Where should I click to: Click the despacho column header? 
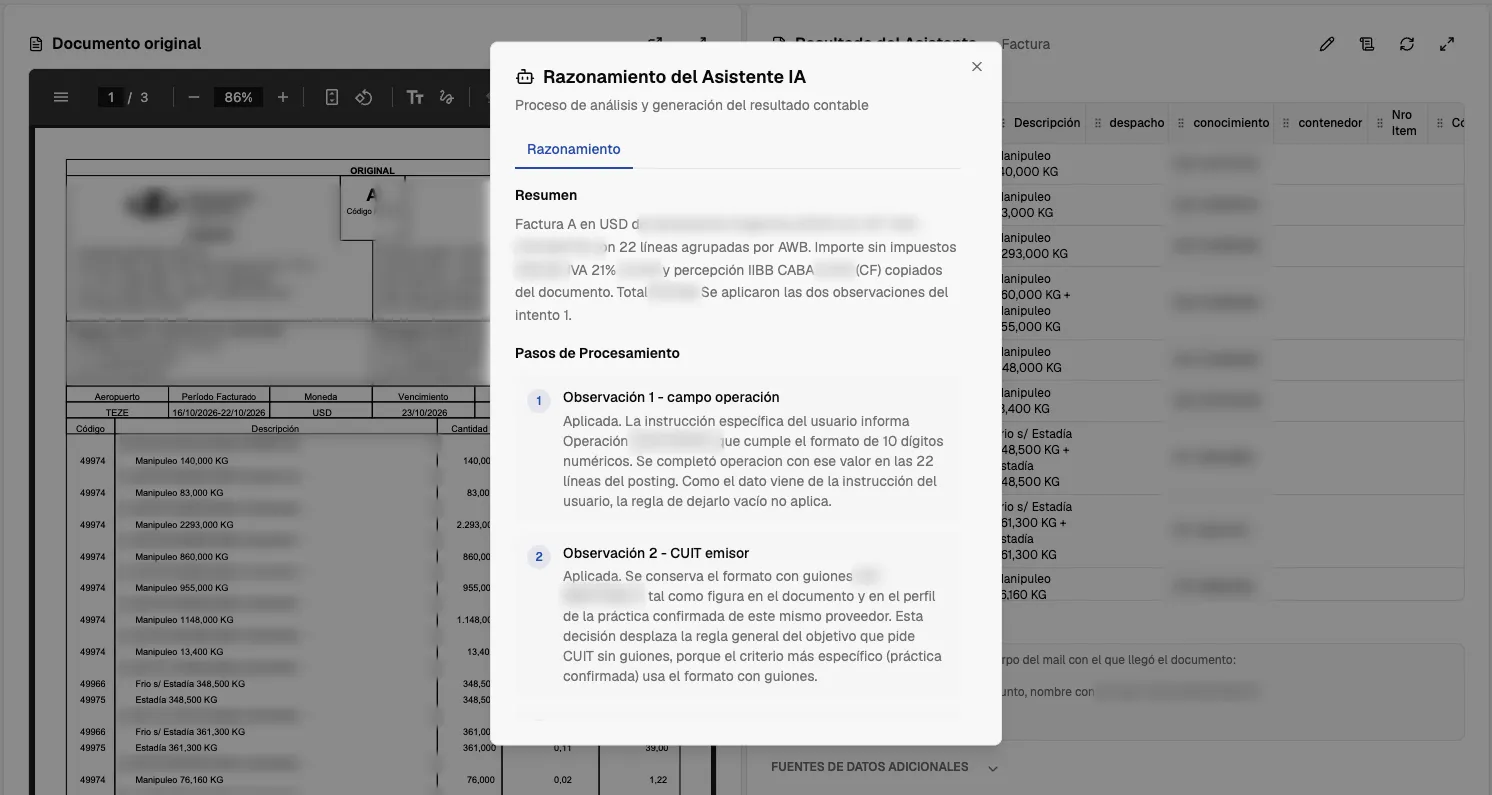pyautogui.click(x=1136, y=123)
